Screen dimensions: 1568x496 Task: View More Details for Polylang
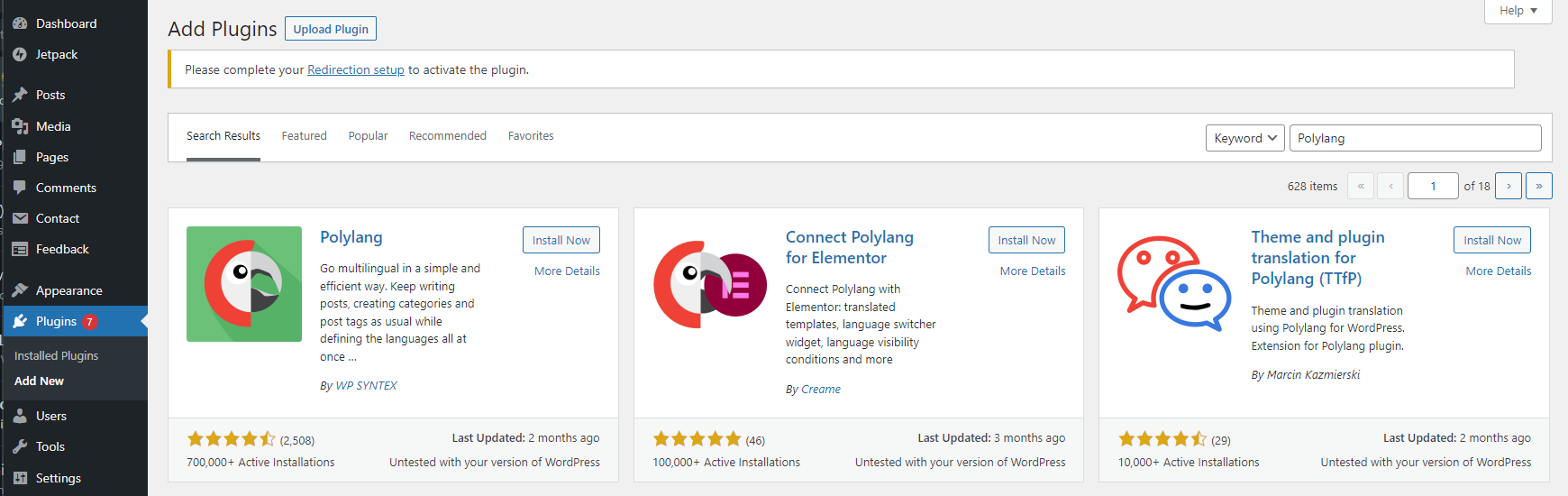tap(567, 271)
